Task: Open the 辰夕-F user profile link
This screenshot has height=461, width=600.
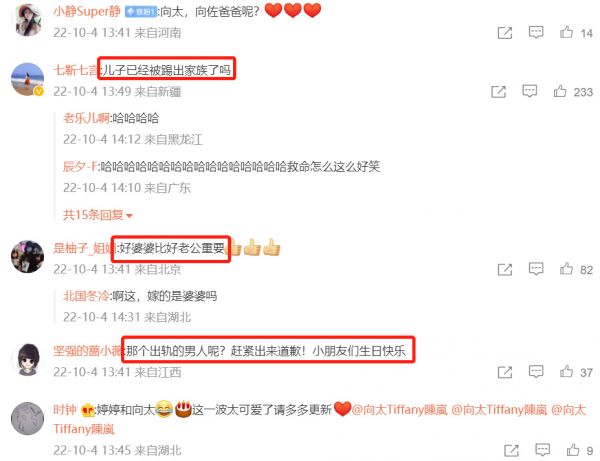Action: [80, 166]
